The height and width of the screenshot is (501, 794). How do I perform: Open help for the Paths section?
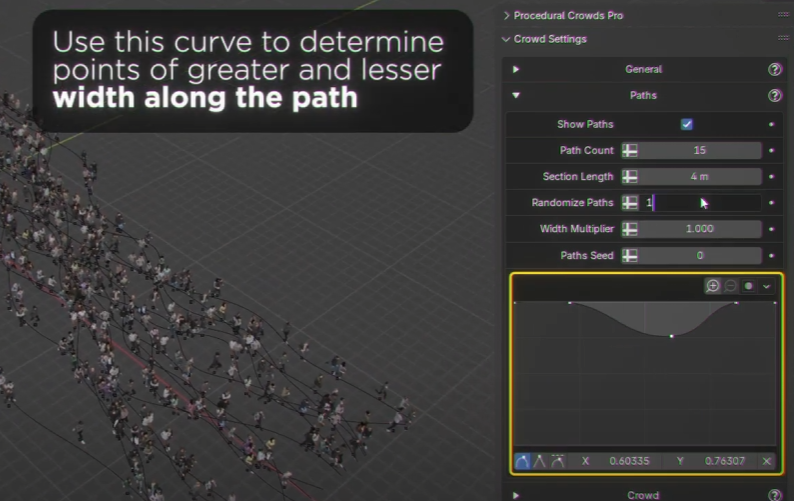click(774, 96)
